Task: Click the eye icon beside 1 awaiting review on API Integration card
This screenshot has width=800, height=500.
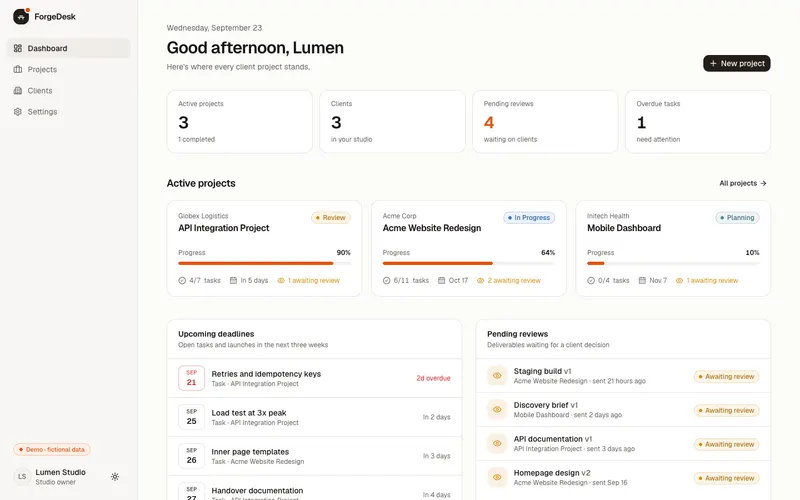Action: 281,280
